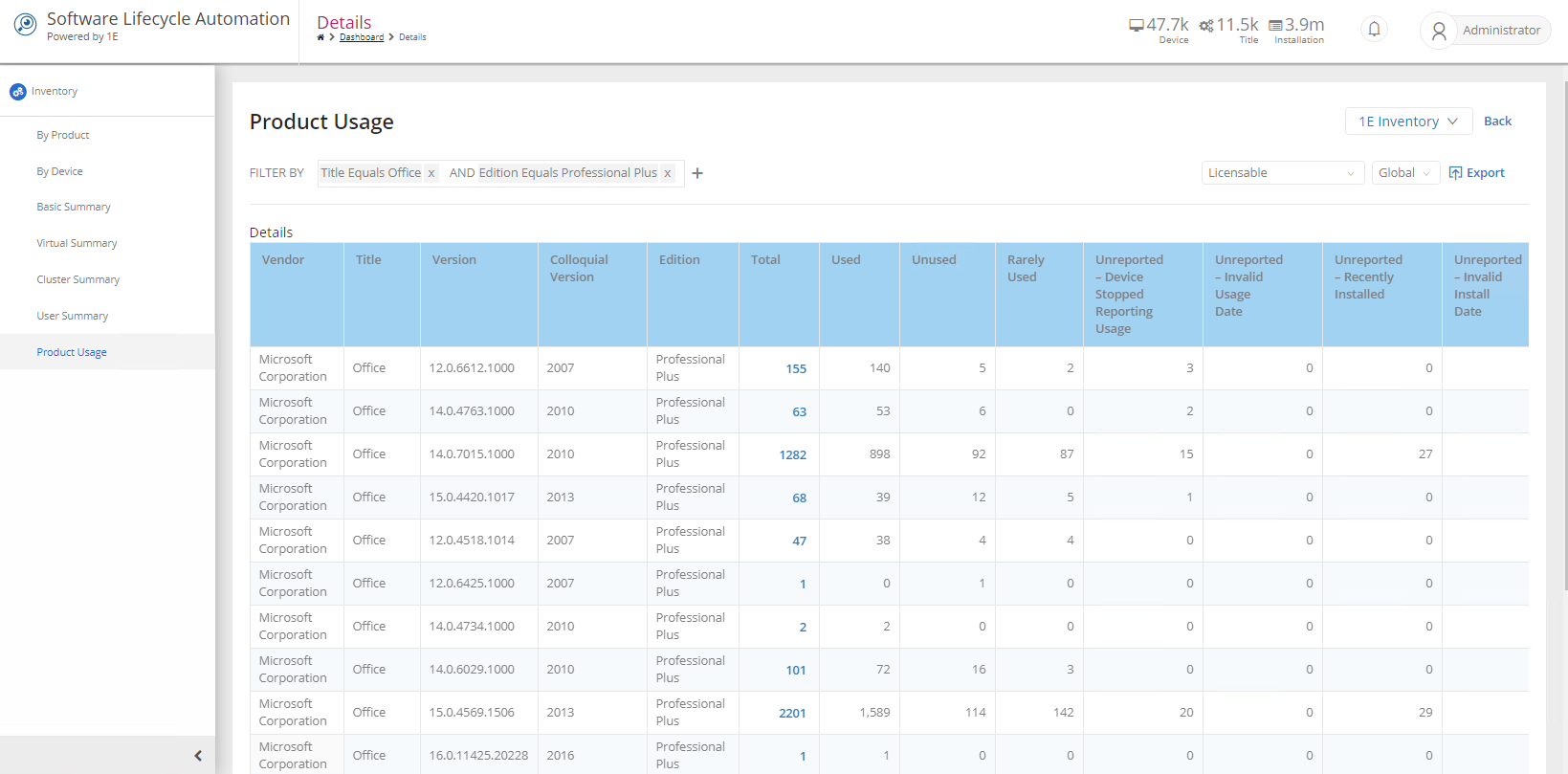Viewport: 1568px width, 774px height.
Task: Select User Summary in sidebar
Action: tap(73, 316)
